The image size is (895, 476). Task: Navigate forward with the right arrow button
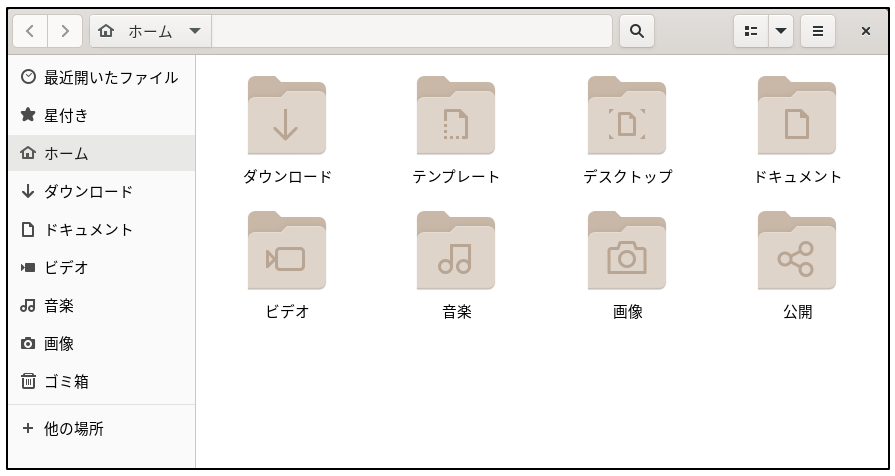tap(65, 31)
